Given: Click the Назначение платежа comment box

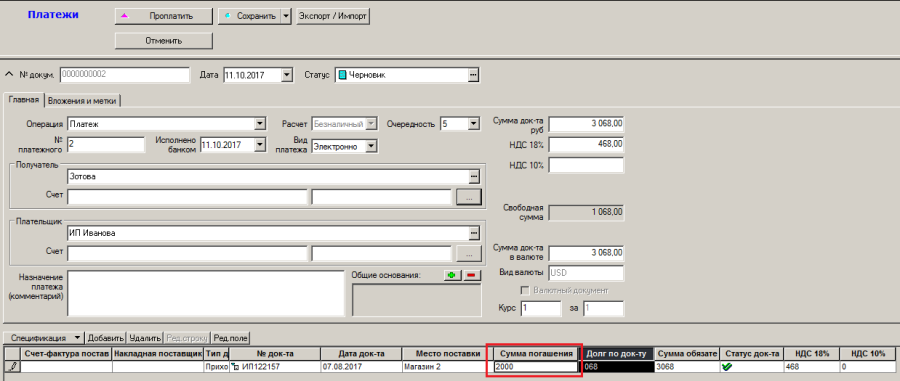Looking at the screenshot, I should pyautogui.click(x=205, y=293).
